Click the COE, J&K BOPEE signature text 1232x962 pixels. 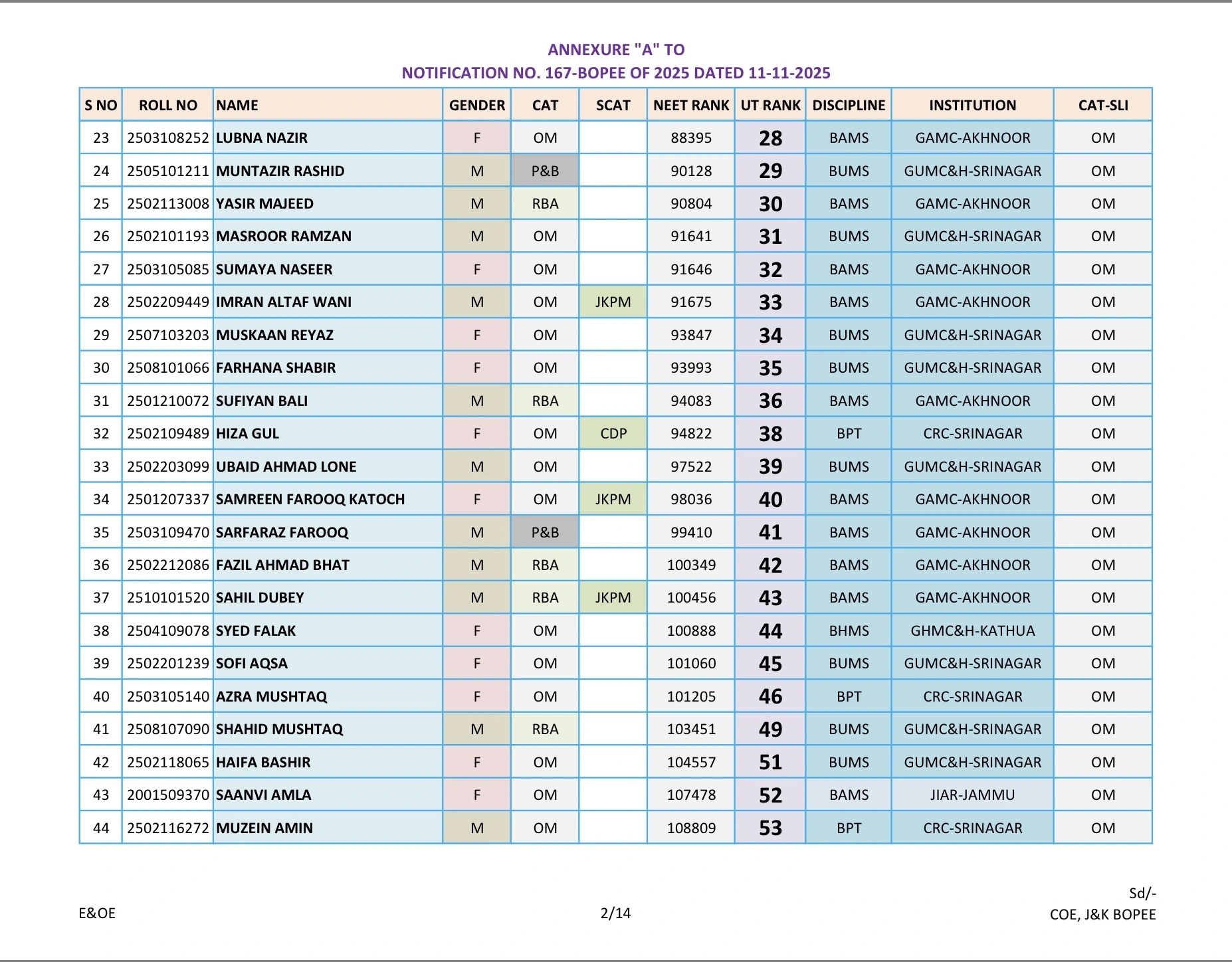[1102, 914]
